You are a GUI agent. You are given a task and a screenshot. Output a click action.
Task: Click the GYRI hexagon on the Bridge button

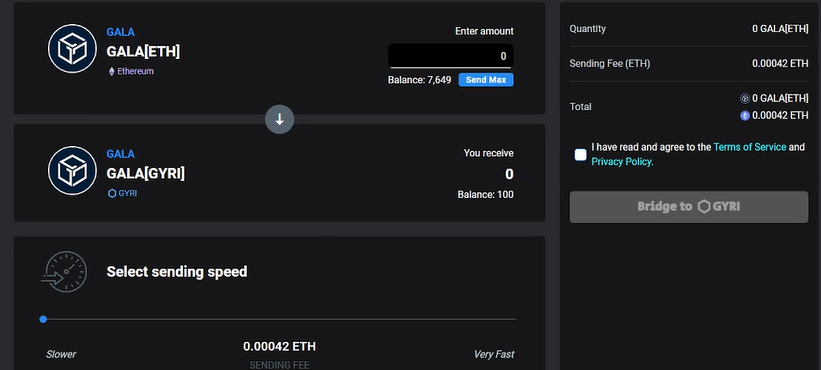tap(704, 207)
